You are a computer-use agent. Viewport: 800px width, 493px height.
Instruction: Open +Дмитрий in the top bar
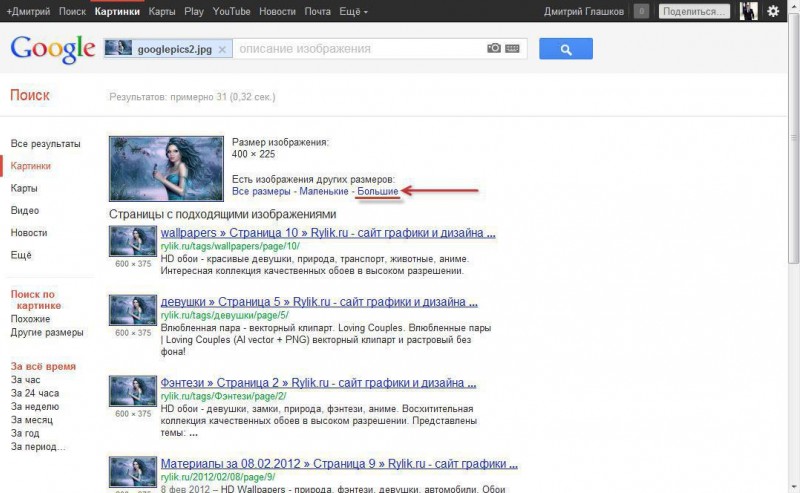click(x=28, y=11)
